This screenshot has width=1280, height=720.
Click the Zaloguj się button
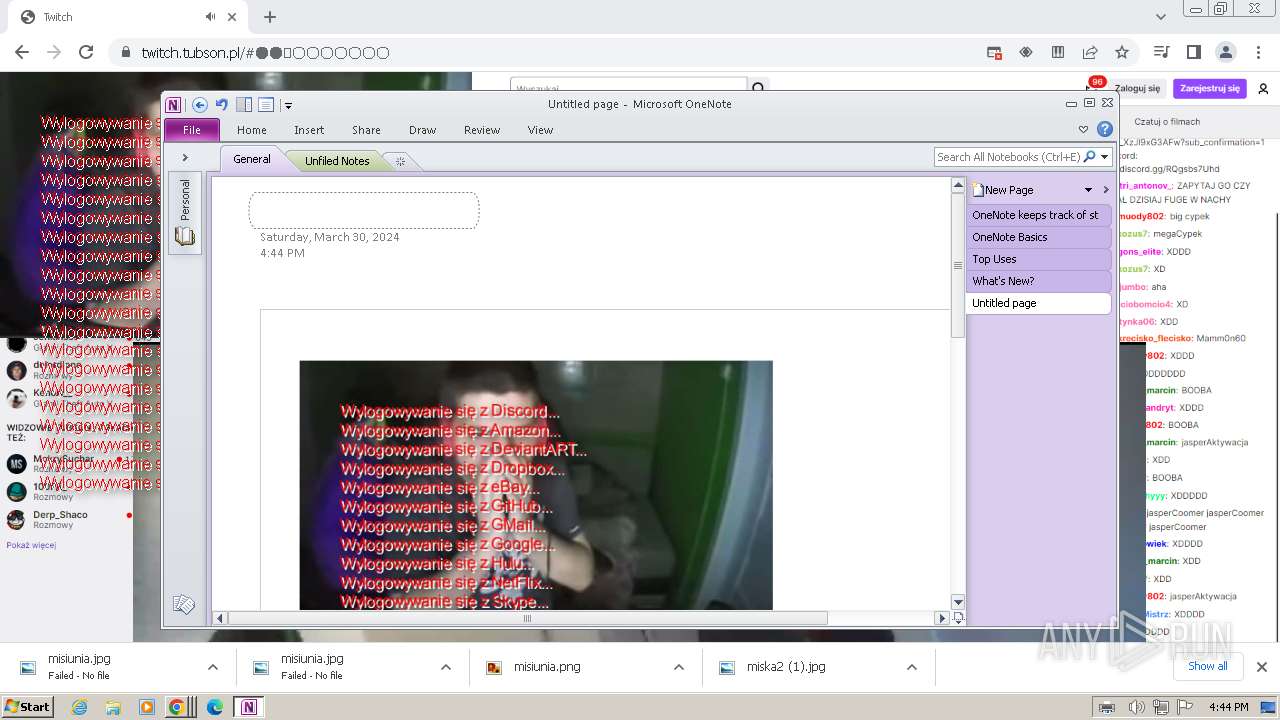point(1137,88)
